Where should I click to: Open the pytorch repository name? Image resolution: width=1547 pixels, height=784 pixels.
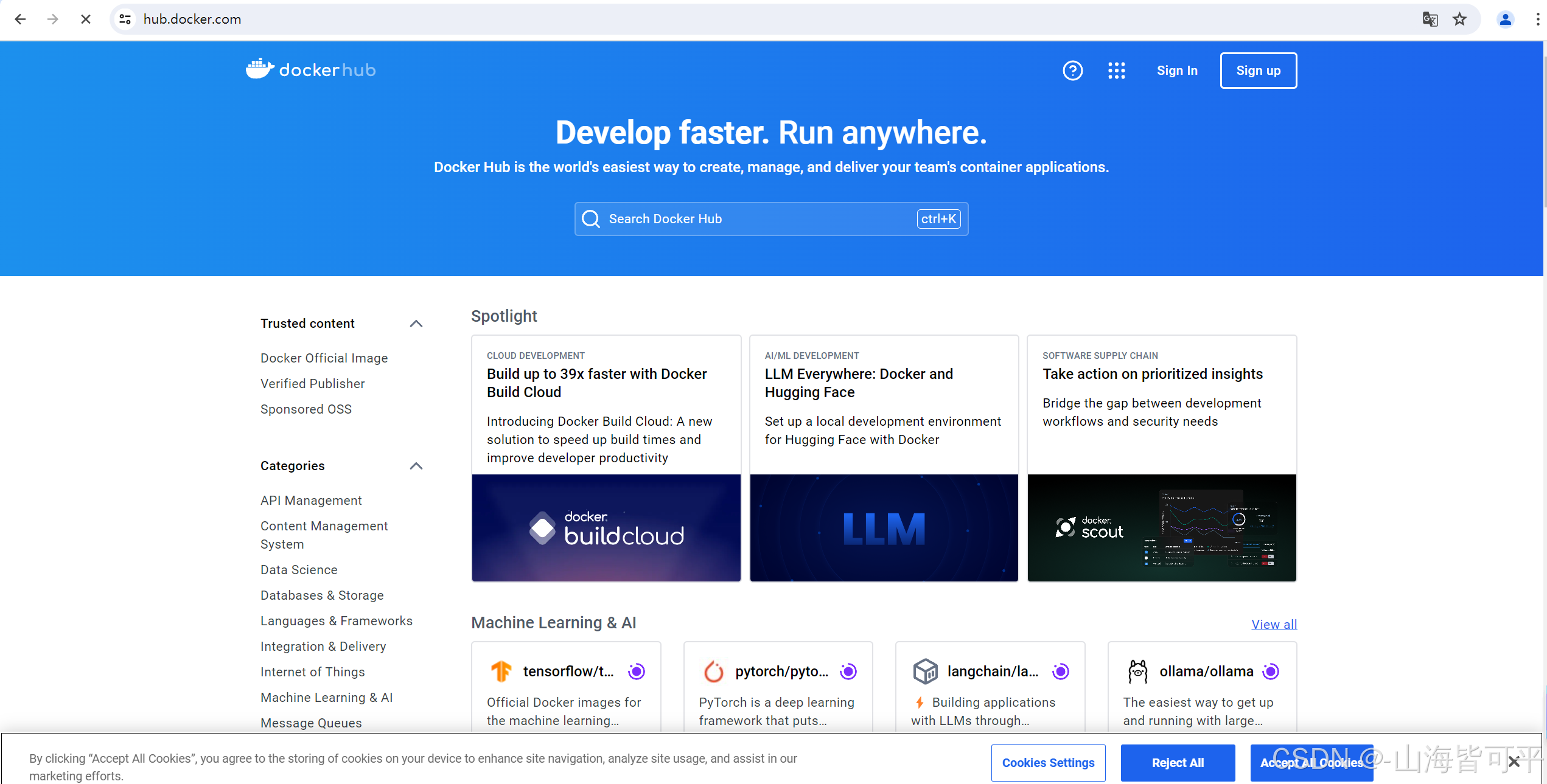(x=781, y=671)
